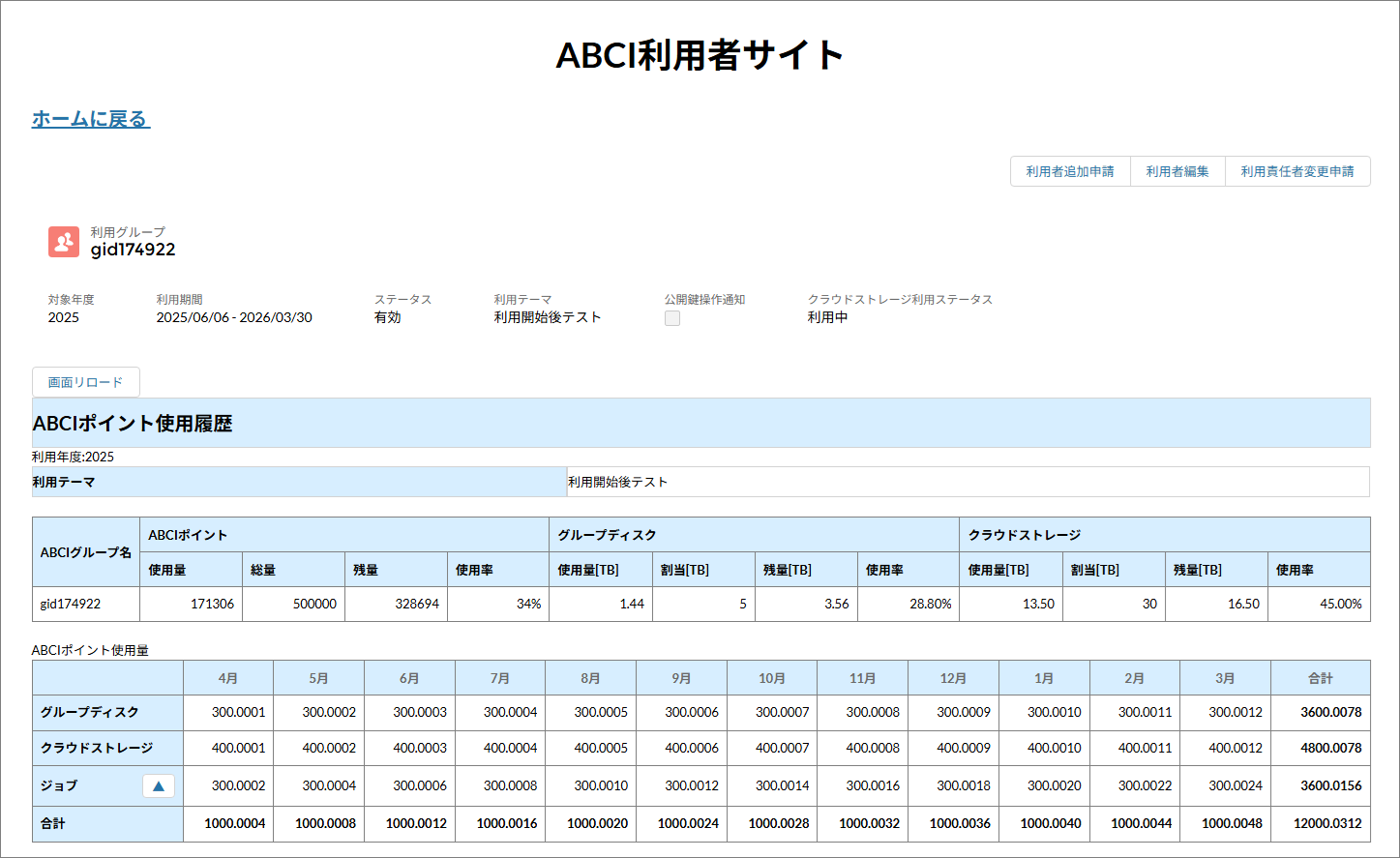This screenshot has height=858, width=1400.
Task: Click the クラウドストレージ column group header
Action: coord(1164,535)
